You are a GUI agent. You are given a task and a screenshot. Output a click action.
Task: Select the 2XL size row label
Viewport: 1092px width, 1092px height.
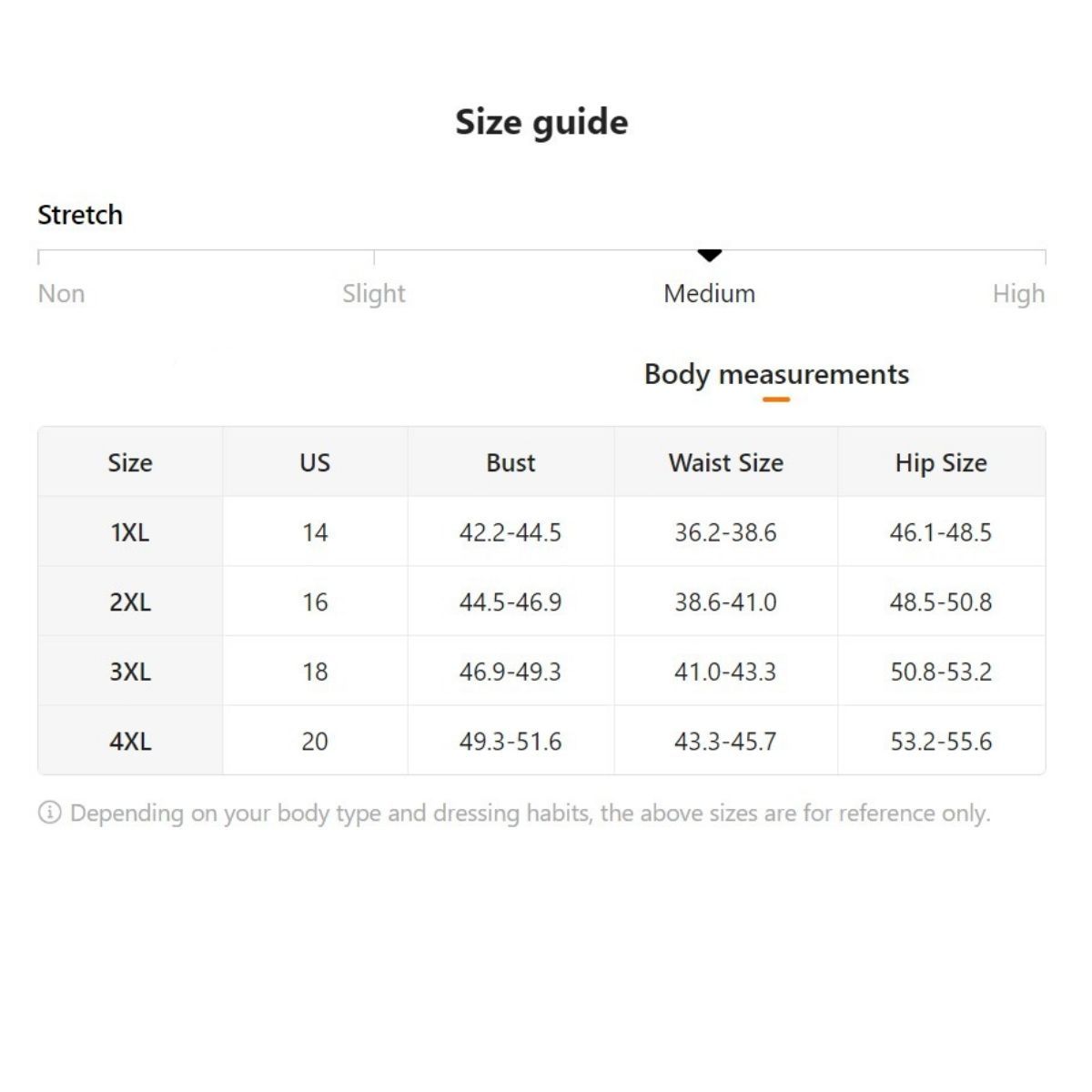[x=130, y=602]
